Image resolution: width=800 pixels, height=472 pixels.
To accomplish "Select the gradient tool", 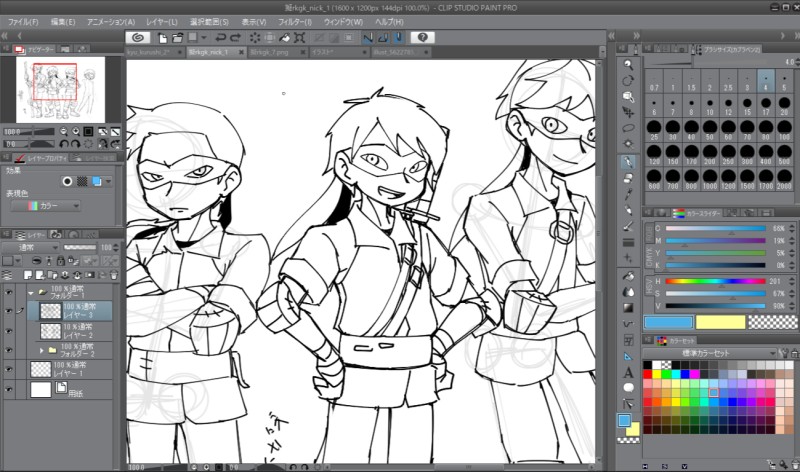I will [x=628, y=308].
